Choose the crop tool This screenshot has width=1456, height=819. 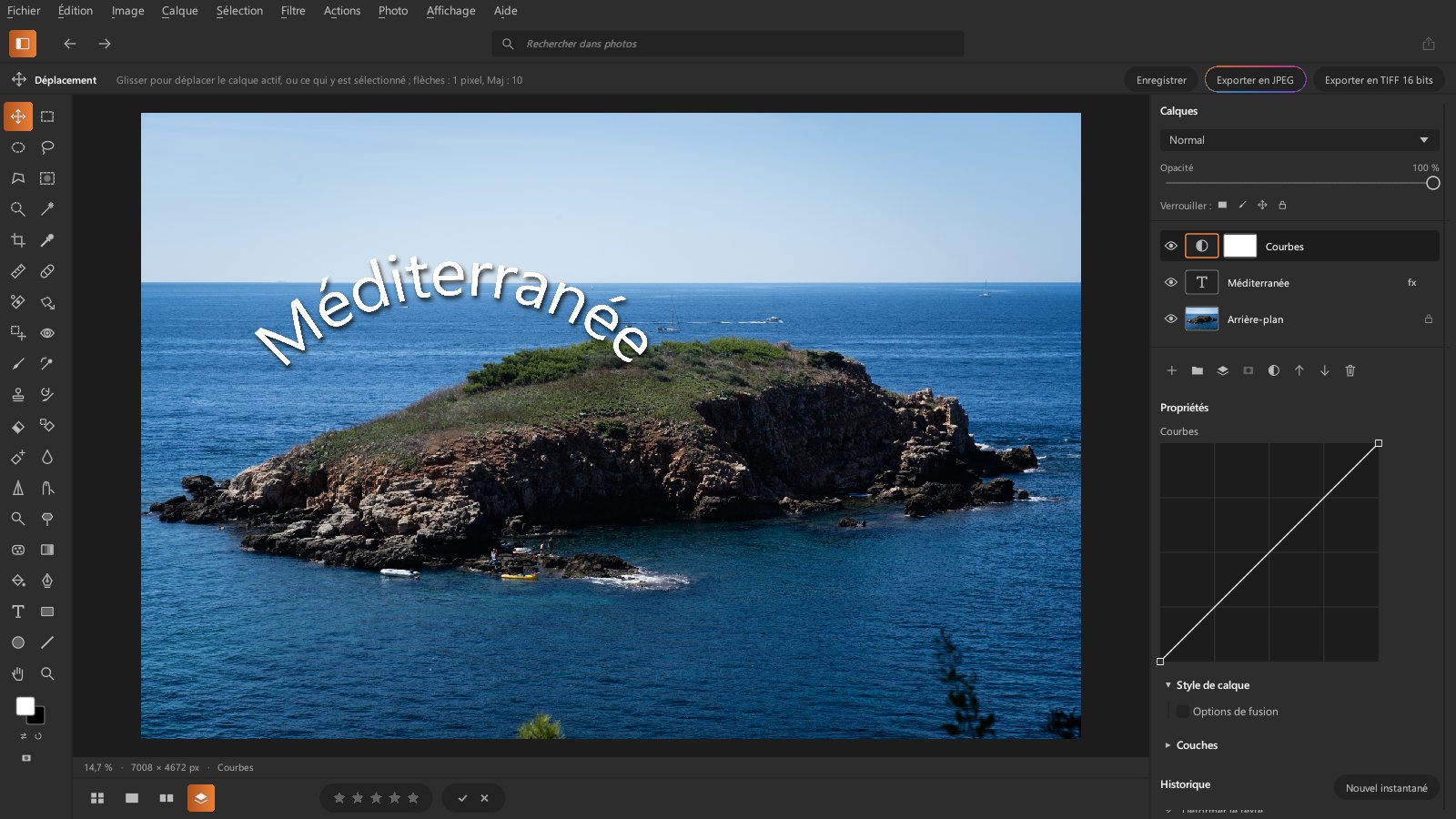[18, 240]
